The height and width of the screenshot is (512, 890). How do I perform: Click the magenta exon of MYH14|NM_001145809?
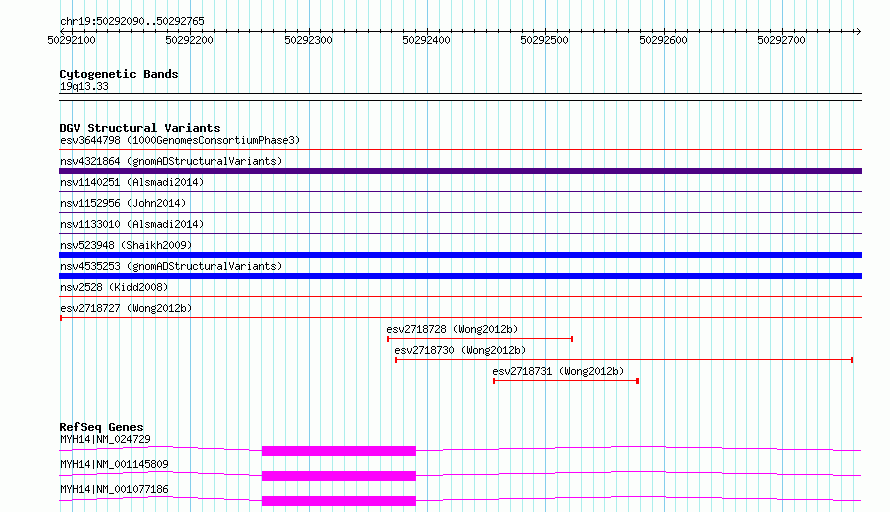339,476
